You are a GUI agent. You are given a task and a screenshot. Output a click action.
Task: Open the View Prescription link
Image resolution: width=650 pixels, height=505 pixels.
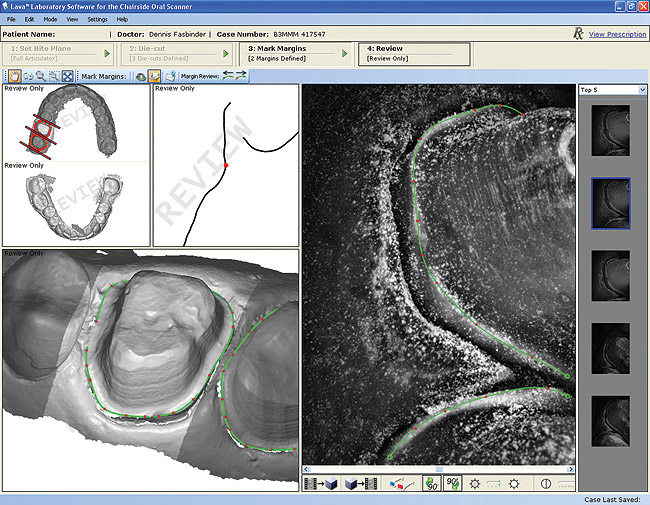[x=615, y=34]
